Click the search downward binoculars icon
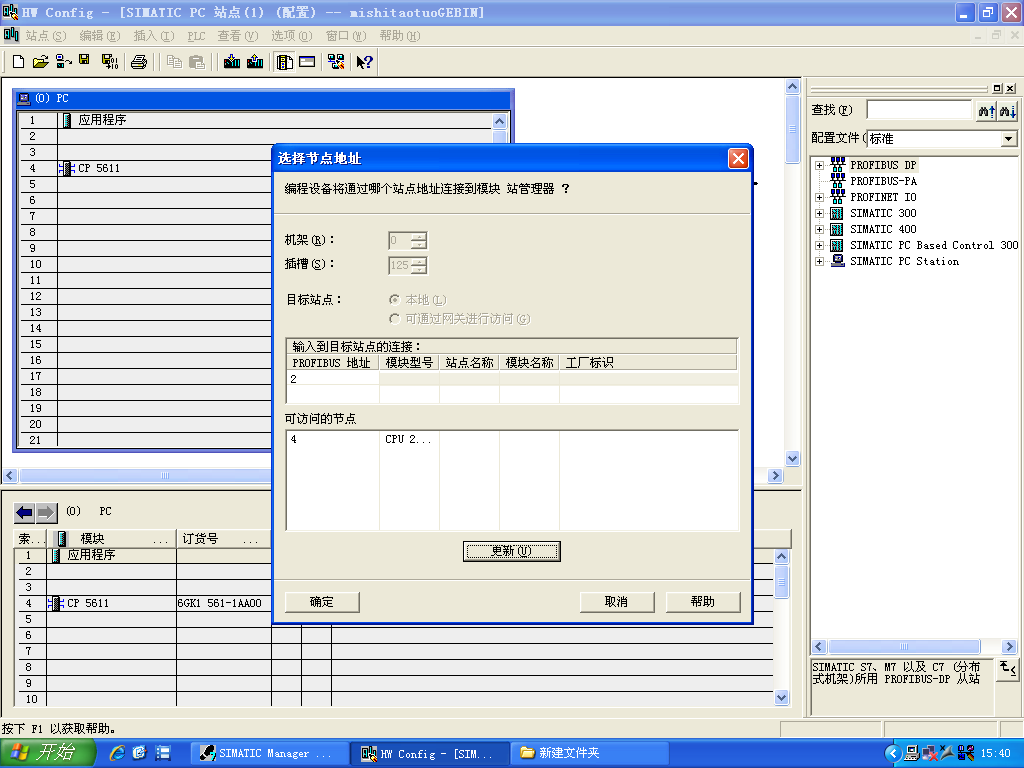 1008,111
